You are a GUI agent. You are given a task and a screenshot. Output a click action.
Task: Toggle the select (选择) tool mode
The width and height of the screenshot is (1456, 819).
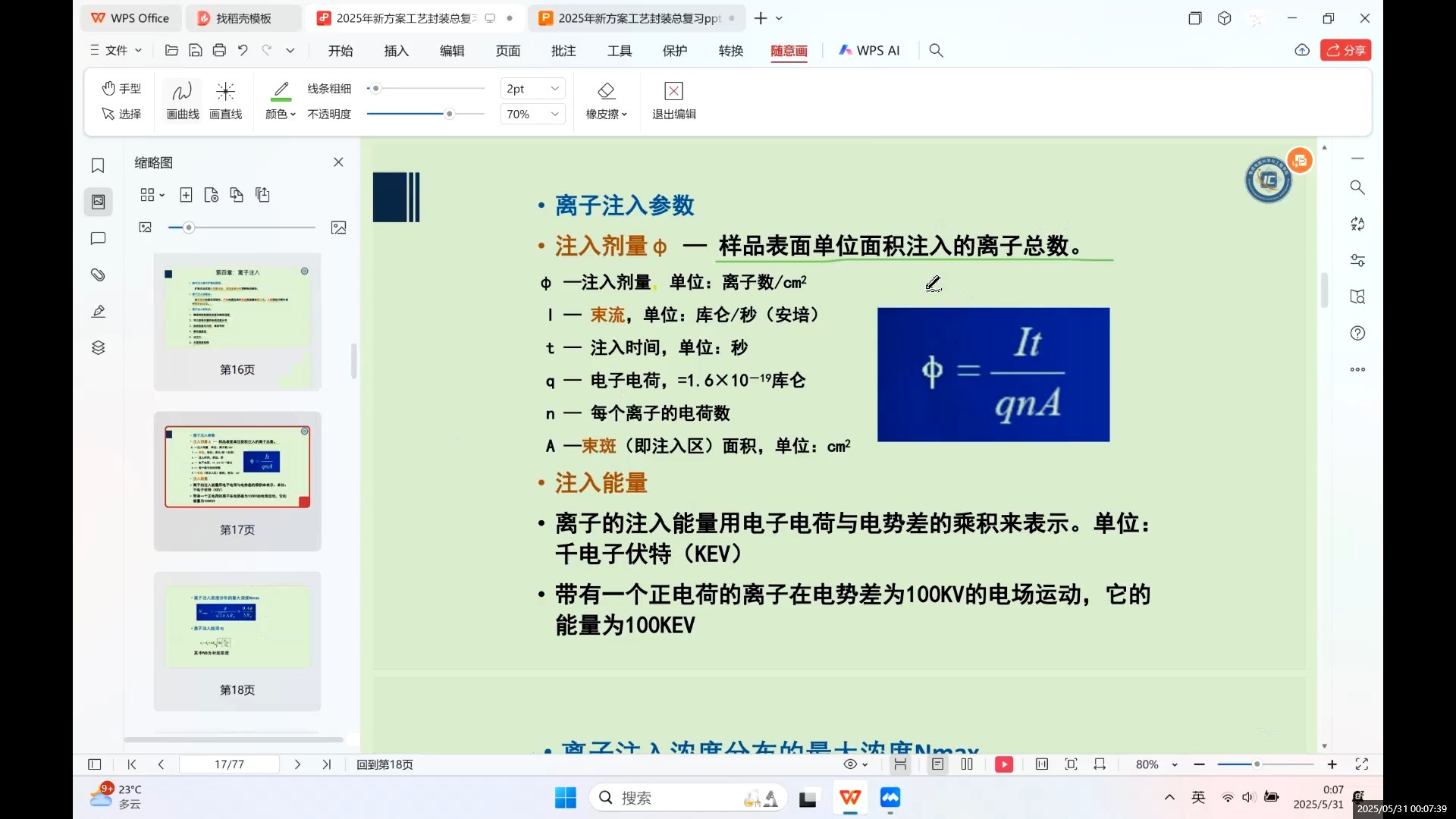[x=121, y=114]
